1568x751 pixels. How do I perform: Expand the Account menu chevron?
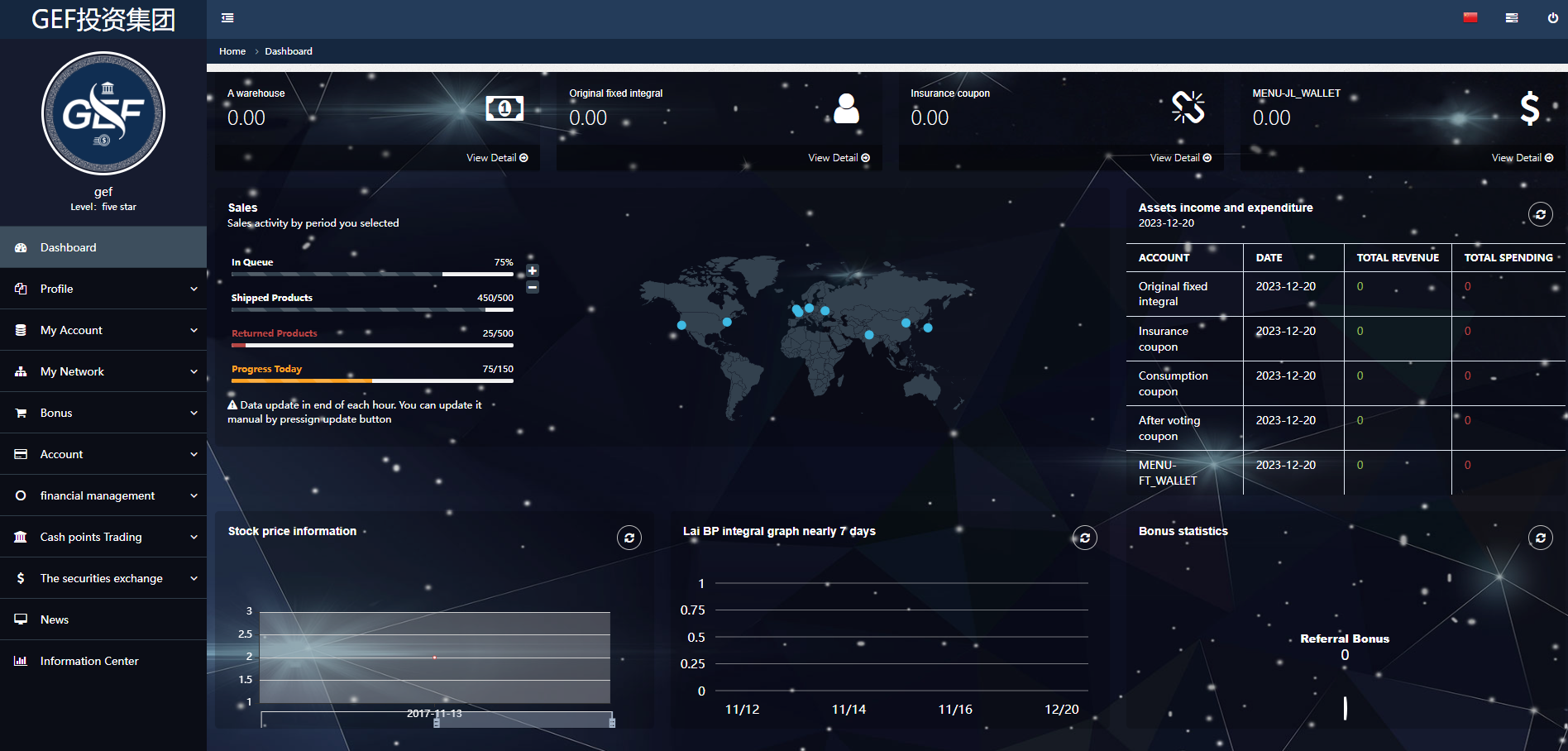[x=194, y=454]
